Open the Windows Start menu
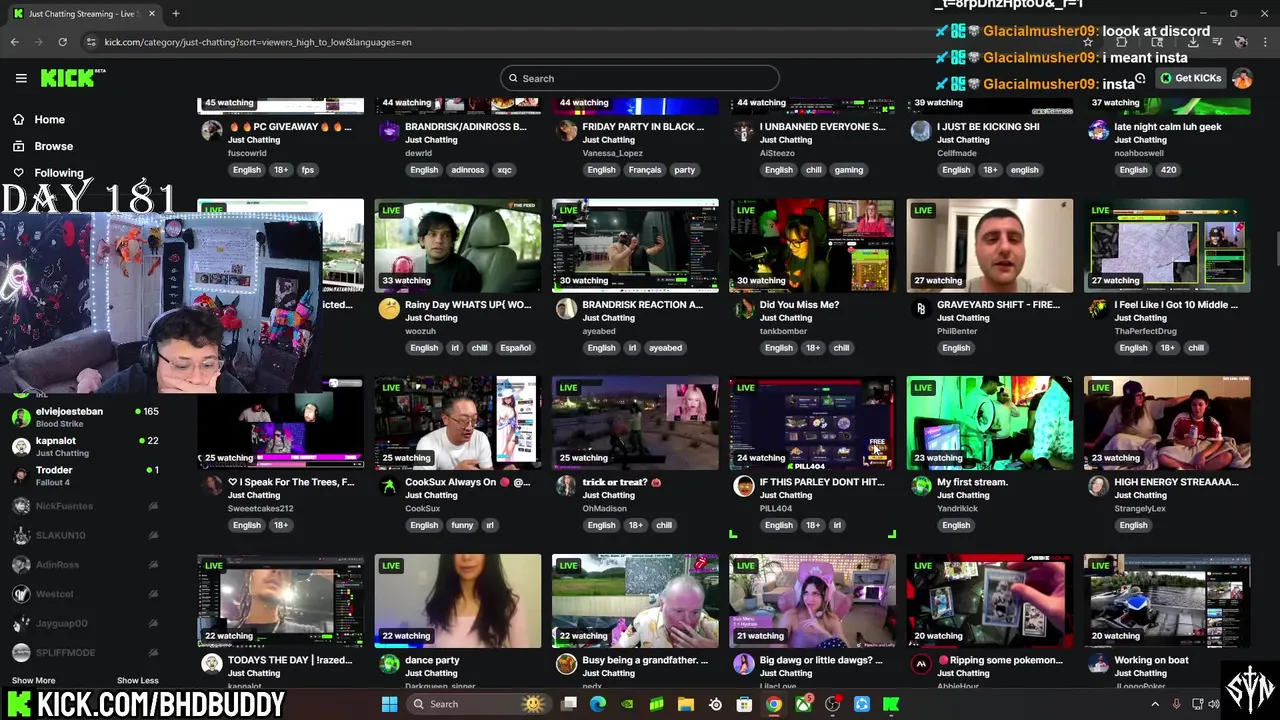1280x720 pixels. point(389,704)
